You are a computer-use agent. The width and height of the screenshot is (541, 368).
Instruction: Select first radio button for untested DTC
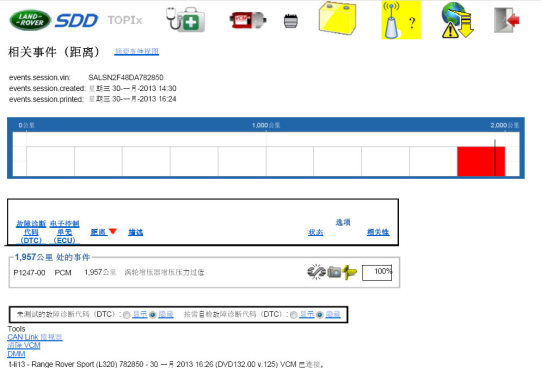[127, 315]
